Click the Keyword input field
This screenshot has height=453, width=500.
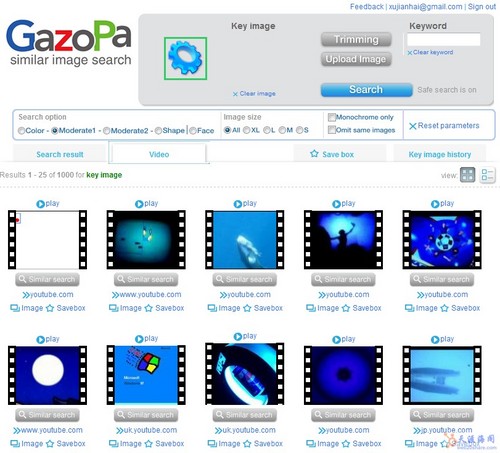point(443,39)
